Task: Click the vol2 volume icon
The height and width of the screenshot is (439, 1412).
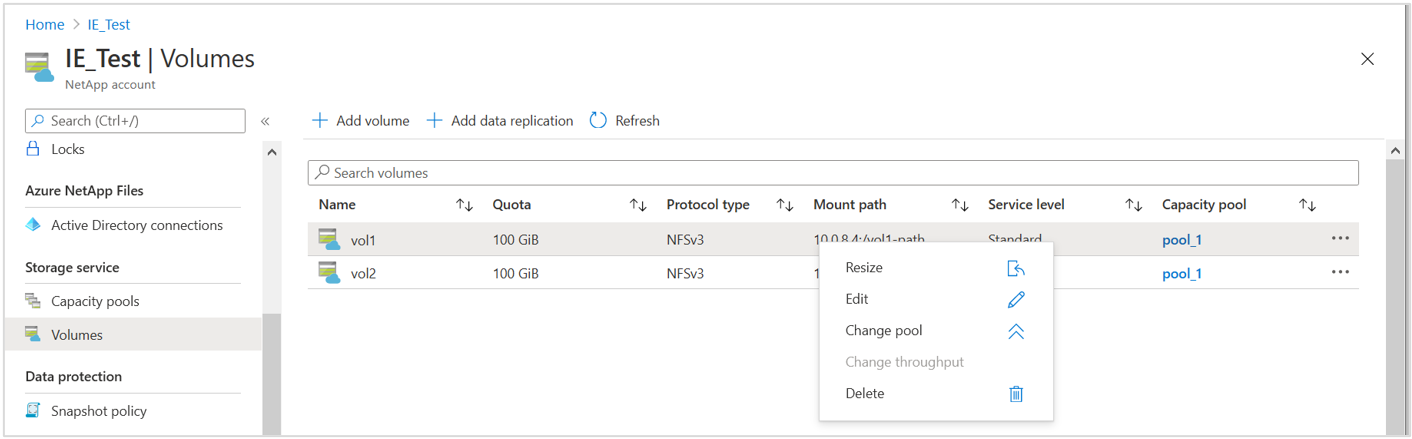Action: pos(329,273)
